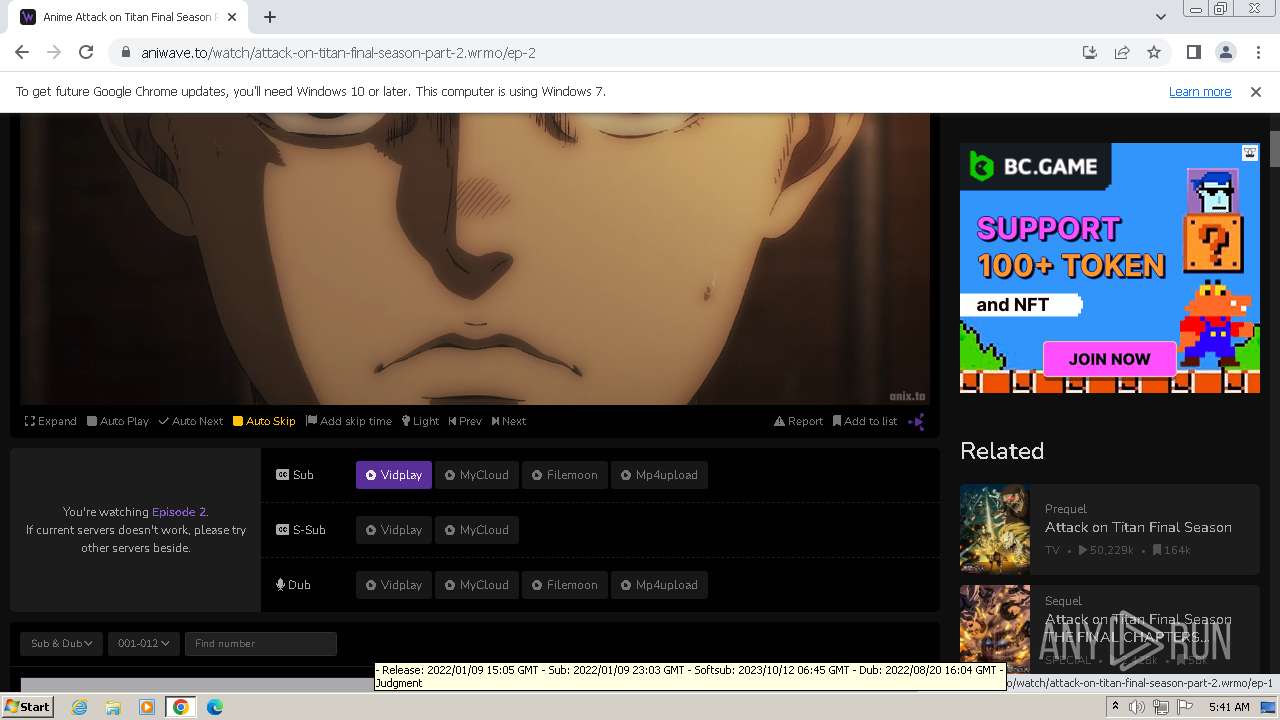This screenshot has width=1280, height=720.
Task: Open Chrome three-dot menu
Action: click(1257, 52)
